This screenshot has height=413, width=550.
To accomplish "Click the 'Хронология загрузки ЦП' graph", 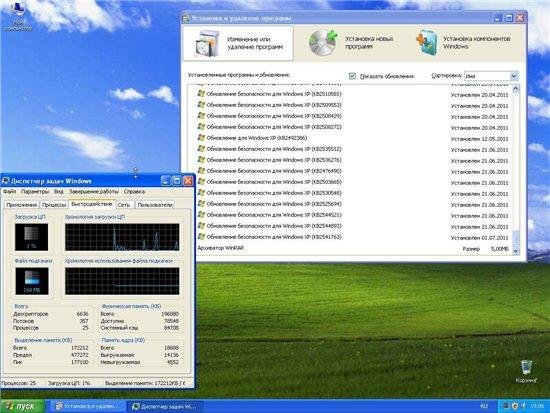I will [x=122, y=237].
